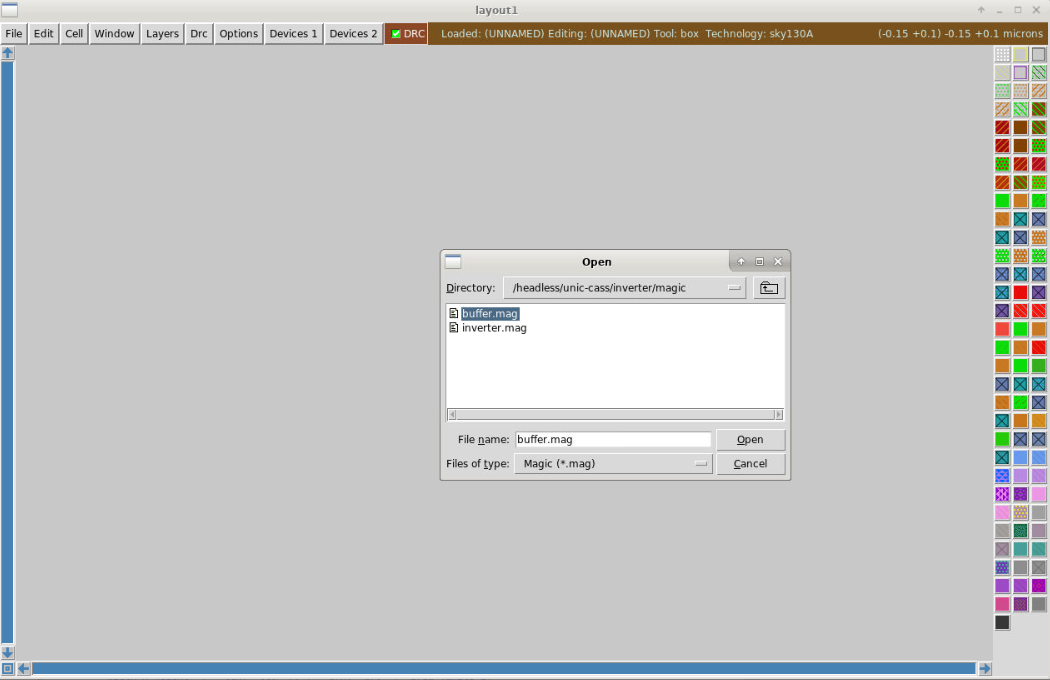This screenshot has width=1050, height=680.
Task: Pick the solid hot-pink layer swatch
Action: coord(1002,604)
